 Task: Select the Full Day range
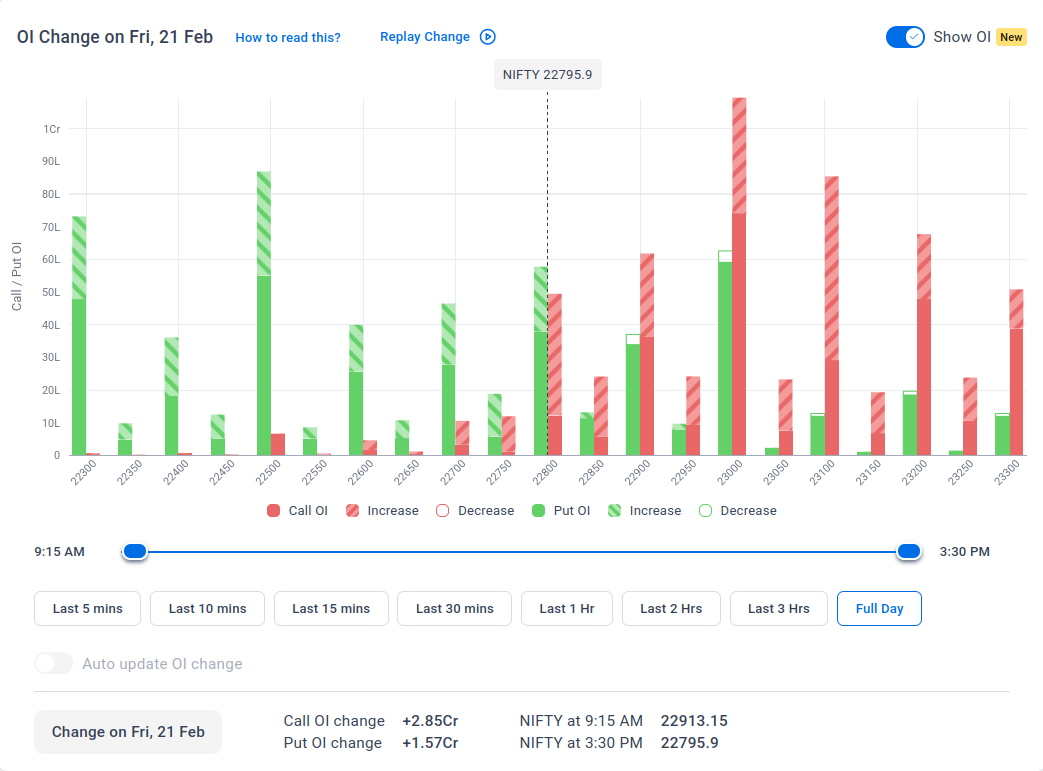click(879, 609)
